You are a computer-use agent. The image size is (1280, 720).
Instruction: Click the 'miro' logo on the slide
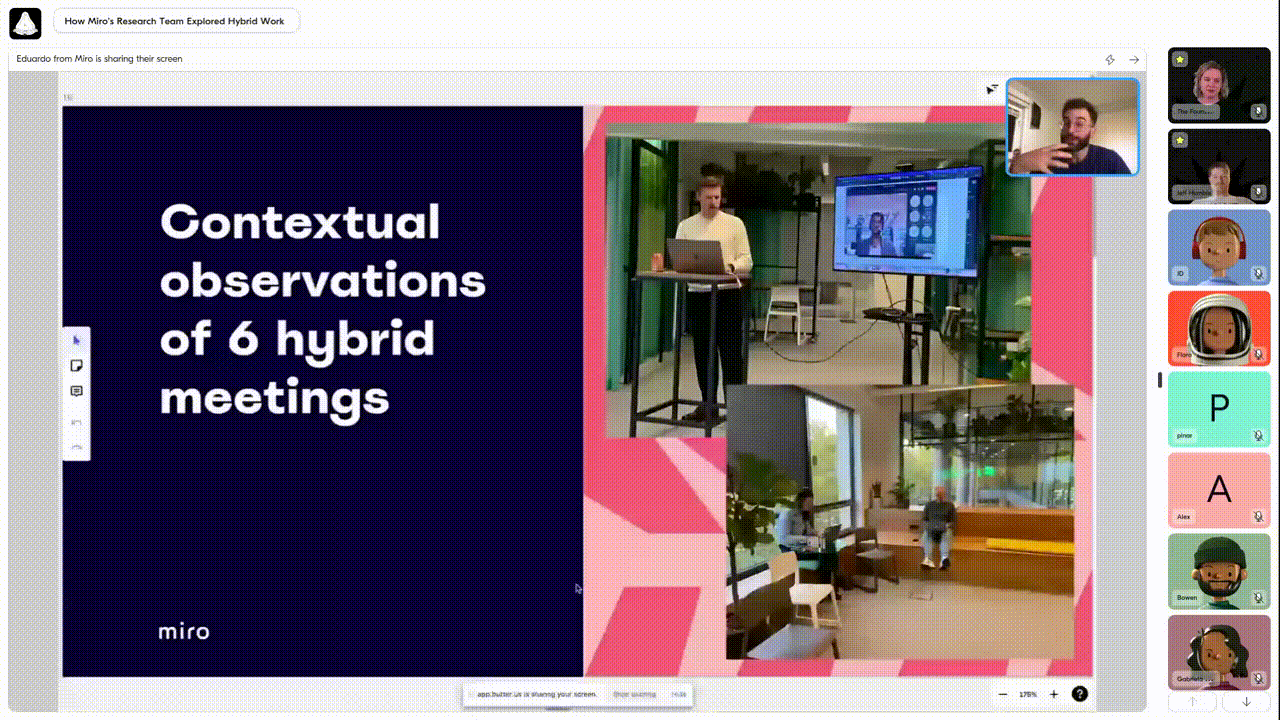pyautogui.click(x=184, y=631)
